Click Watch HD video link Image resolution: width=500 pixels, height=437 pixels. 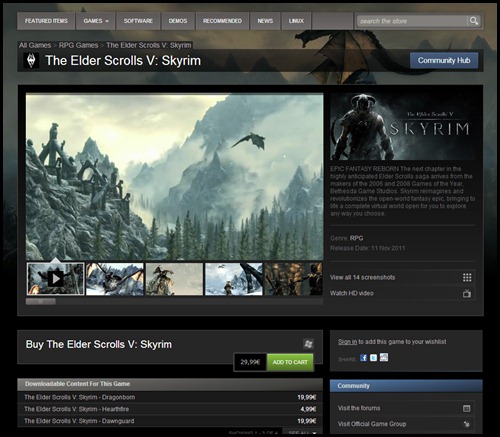click(352, 293)
